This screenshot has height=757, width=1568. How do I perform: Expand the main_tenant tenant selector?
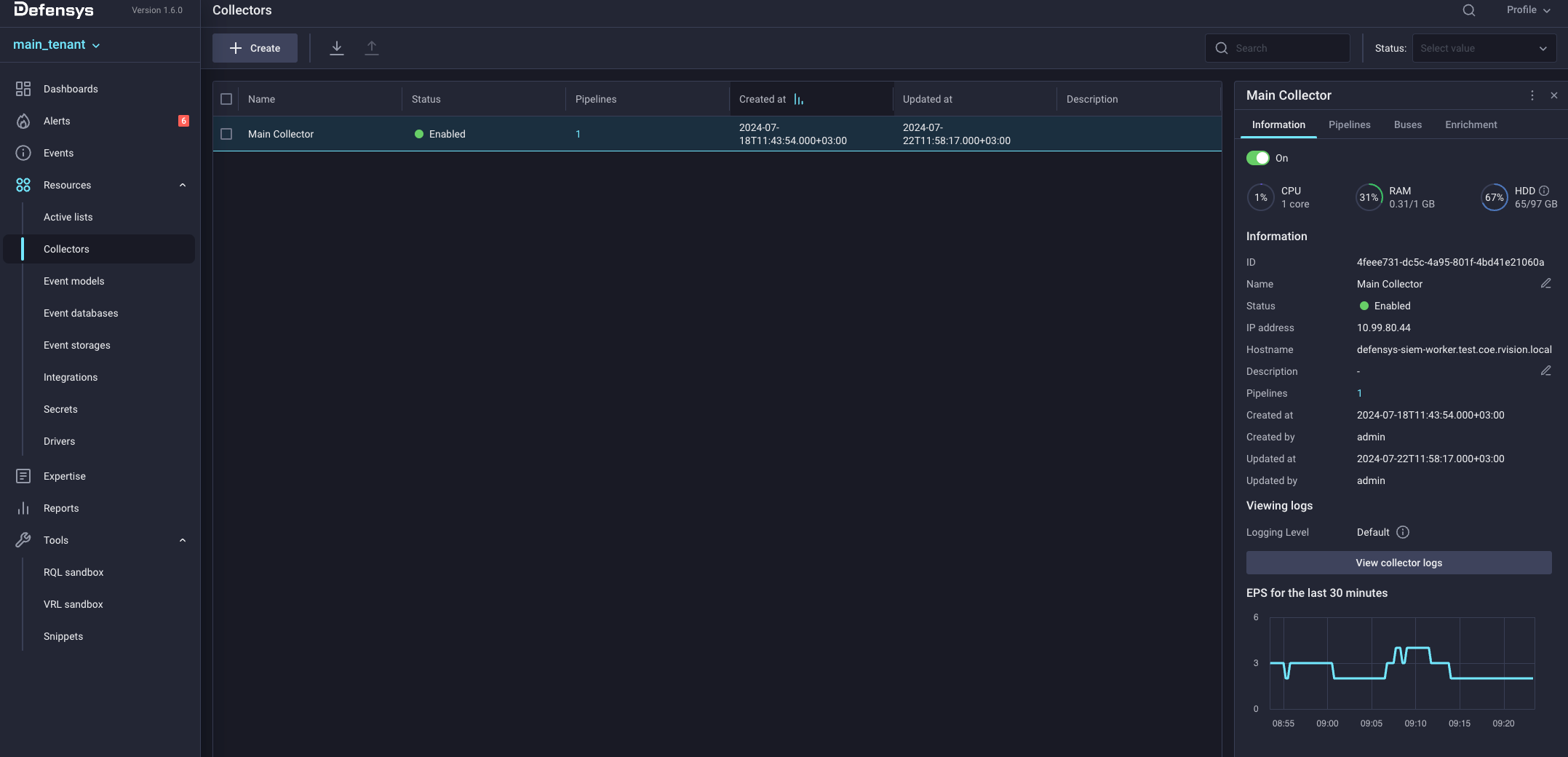(57, 44)
